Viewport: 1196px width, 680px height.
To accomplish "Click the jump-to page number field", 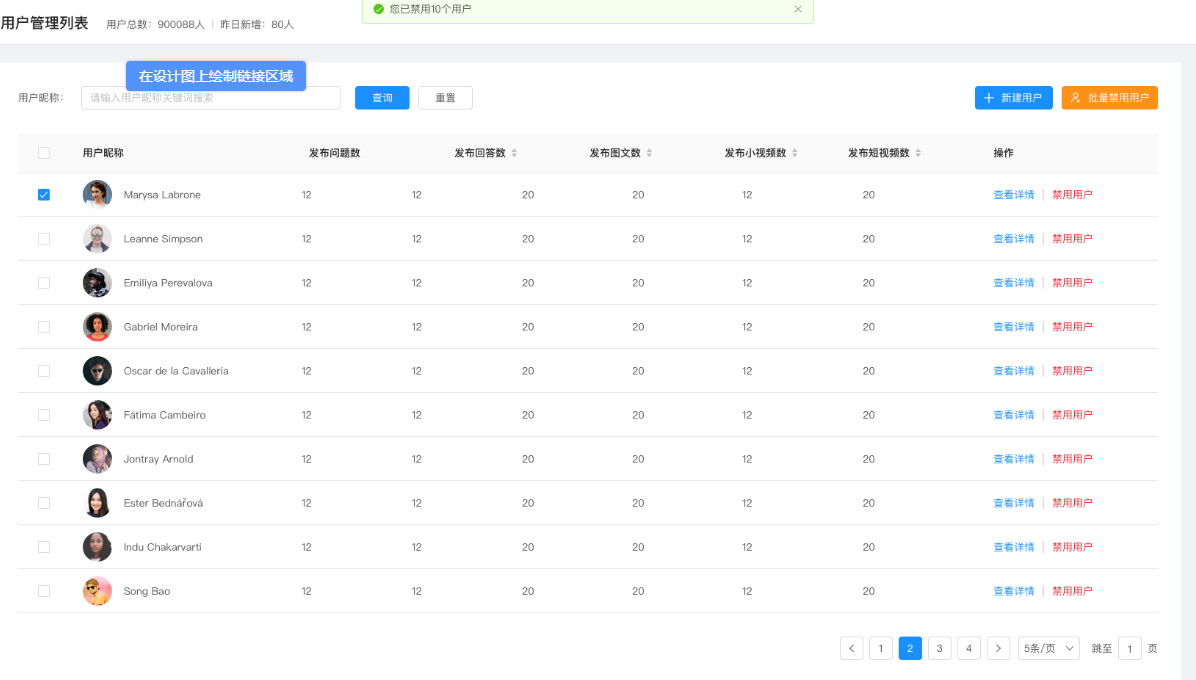I will coord(1130,648).
